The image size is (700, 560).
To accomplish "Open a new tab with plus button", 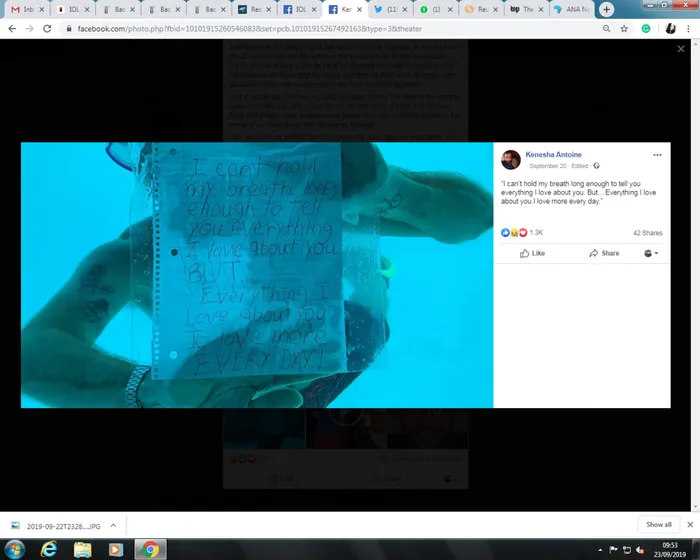I will pyautogui.click(x=607, y=9).
